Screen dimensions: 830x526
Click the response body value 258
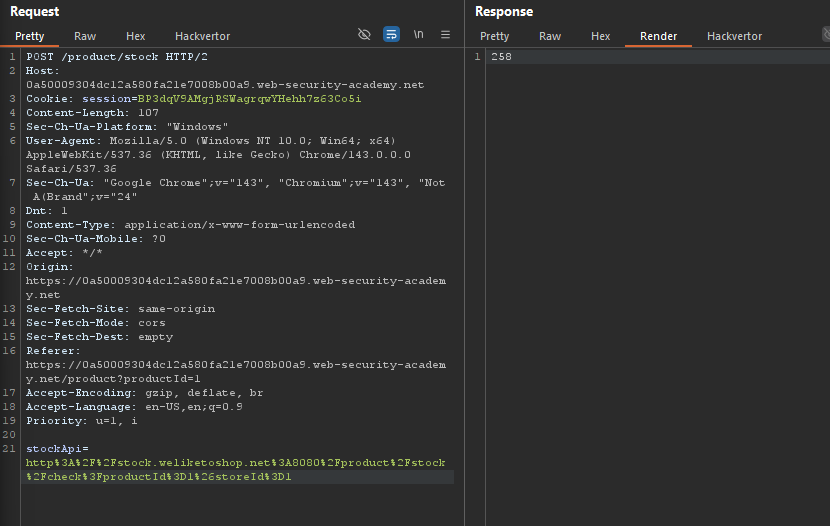(x=501, y=57)
